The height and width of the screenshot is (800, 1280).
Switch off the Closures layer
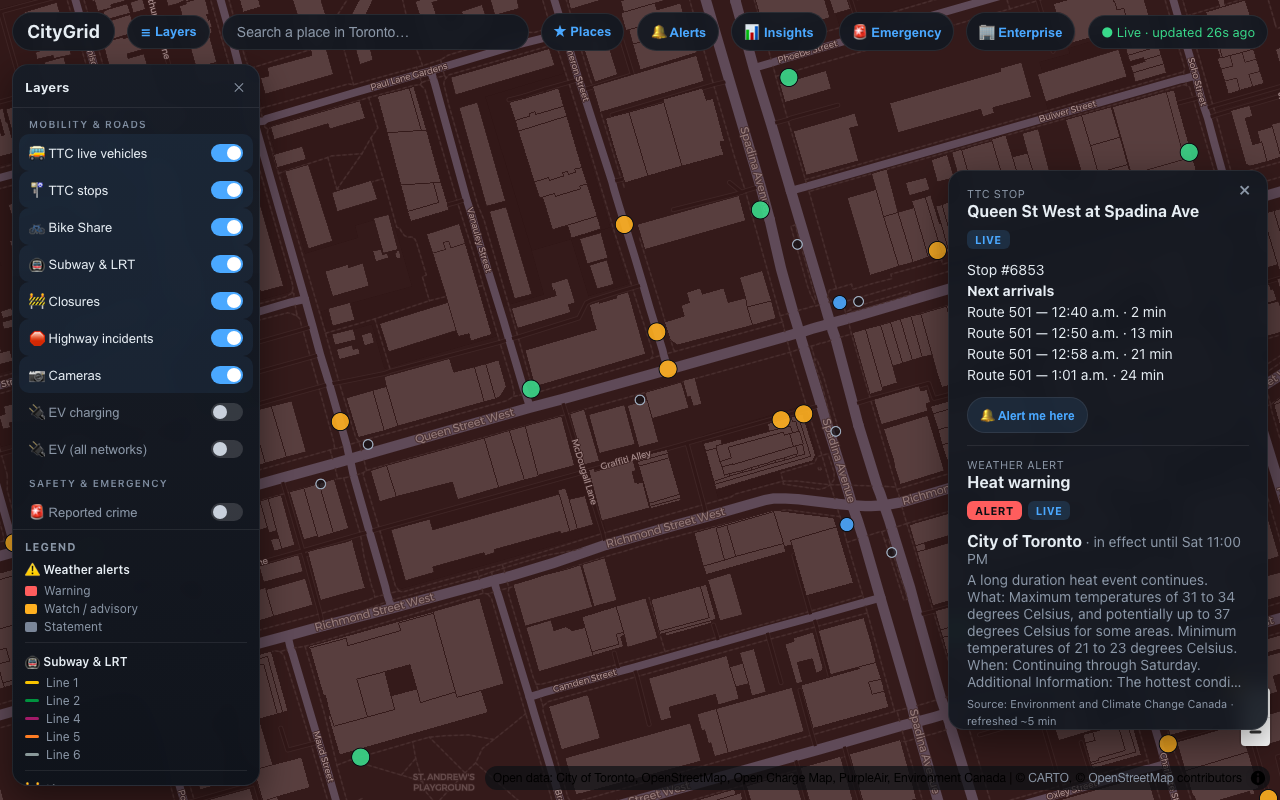tap(227, 301)
